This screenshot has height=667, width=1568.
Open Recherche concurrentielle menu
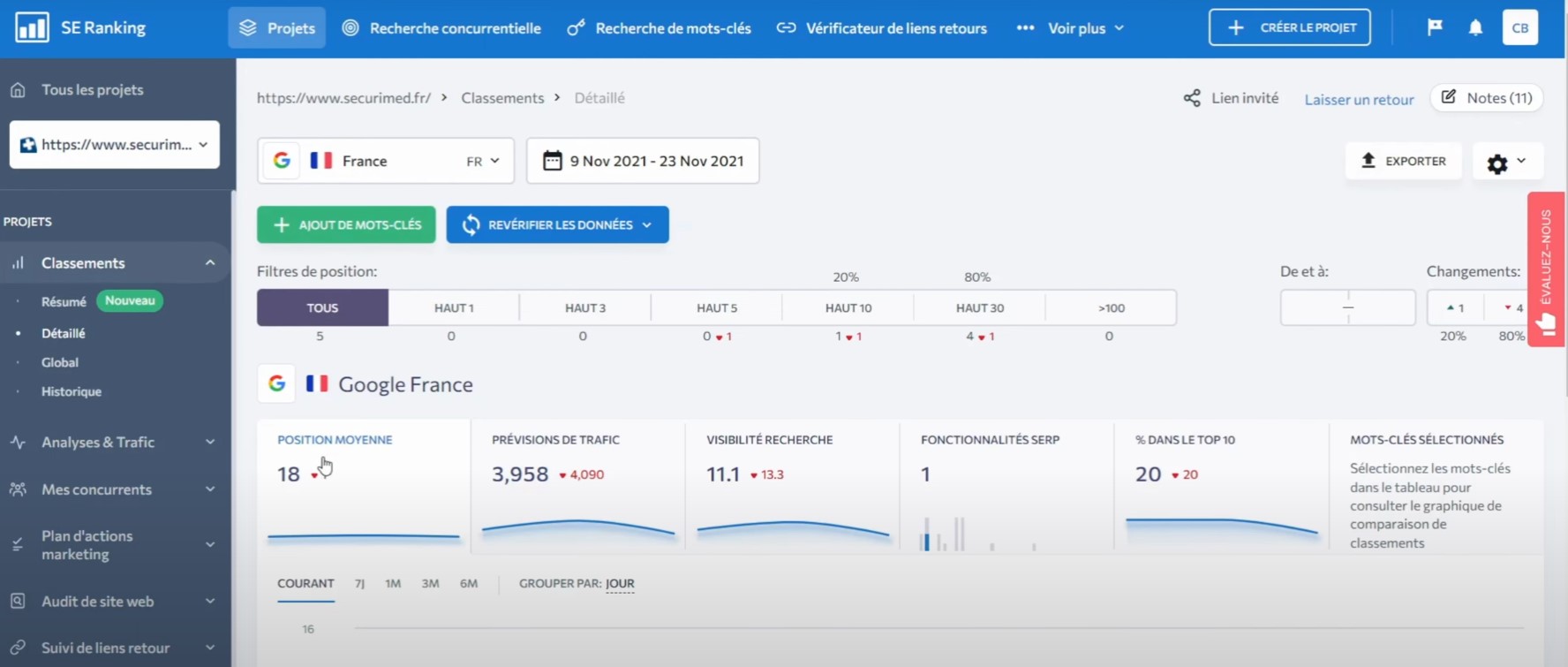tap(441, 28)
